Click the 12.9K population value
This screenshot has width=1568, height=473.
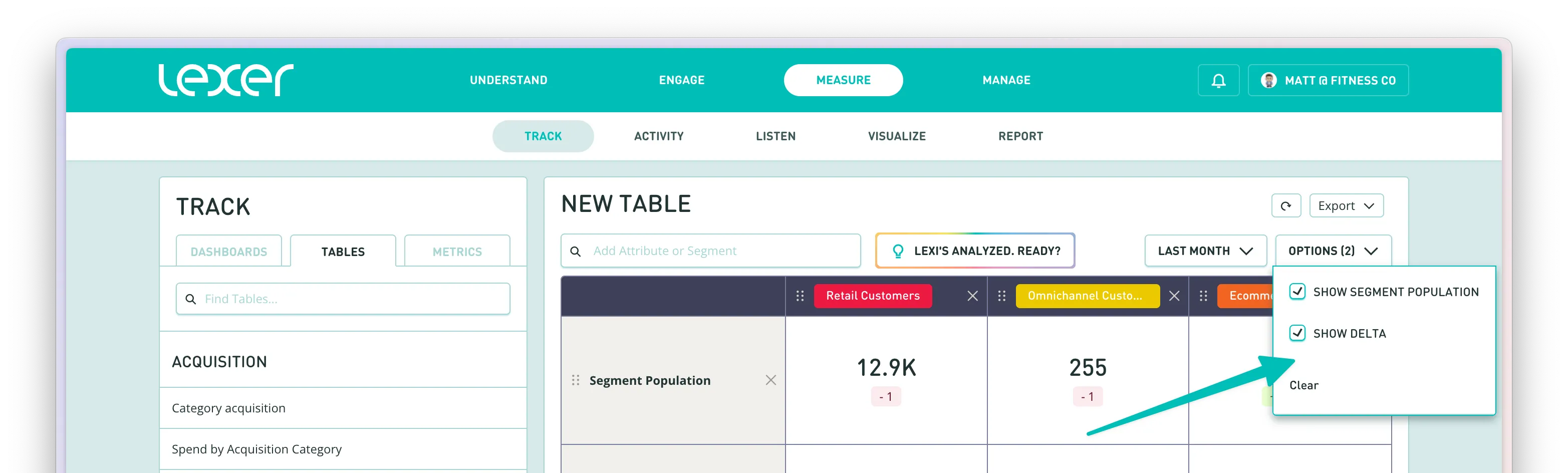click(x=886, y=368)
